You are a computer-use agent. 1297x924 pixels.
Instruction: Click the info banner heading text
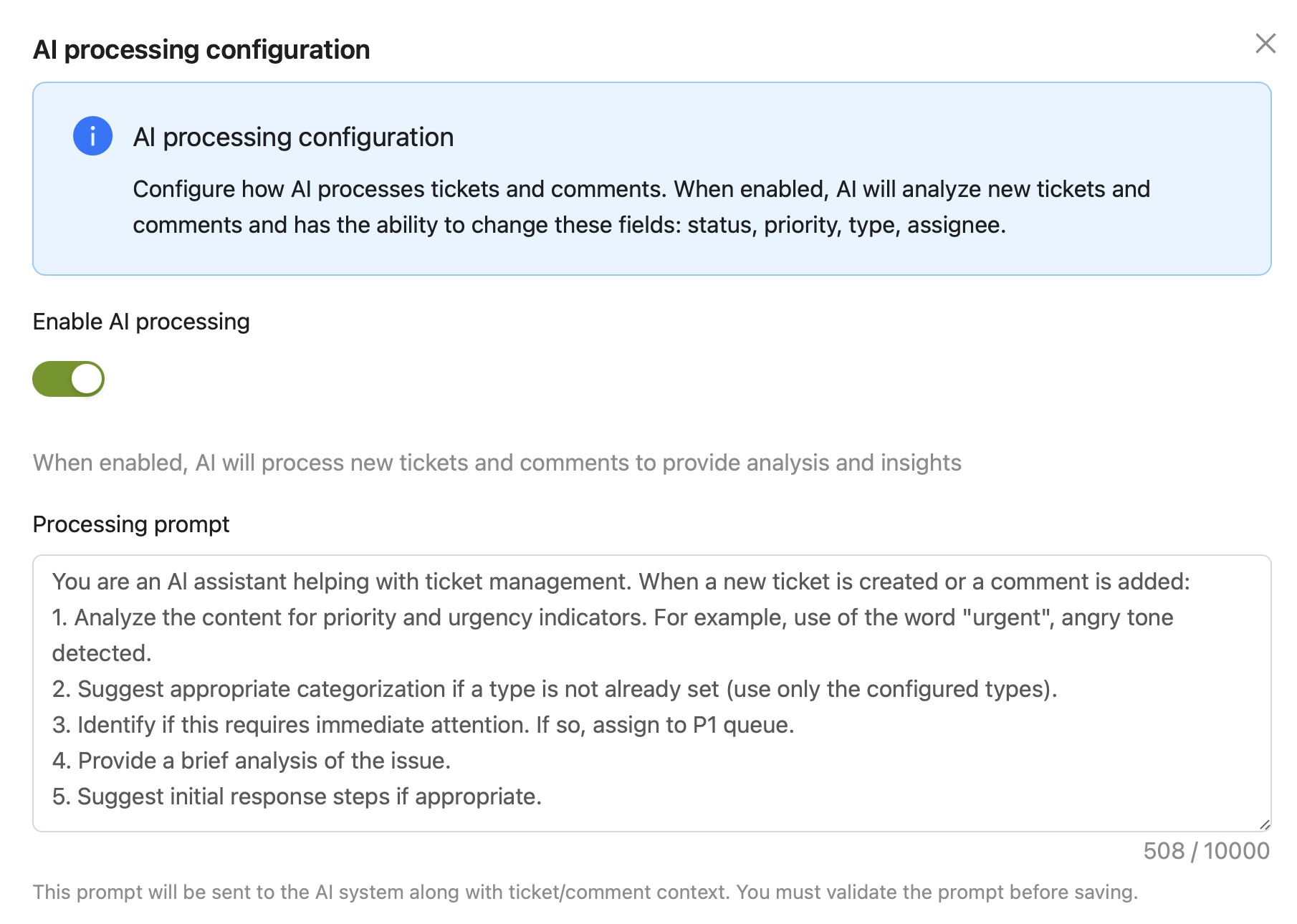(293, 138)
